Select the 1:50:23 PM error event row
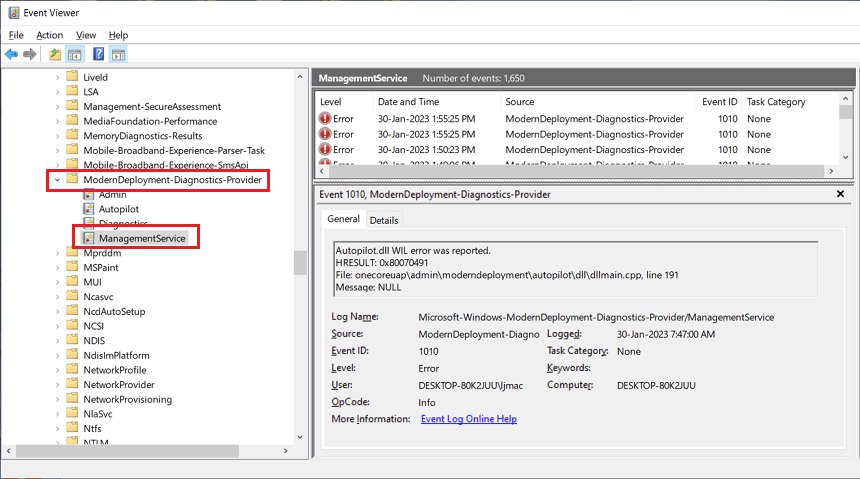This screenshot has width=860, height=479. pyautogui.click(x=576, y=150)
